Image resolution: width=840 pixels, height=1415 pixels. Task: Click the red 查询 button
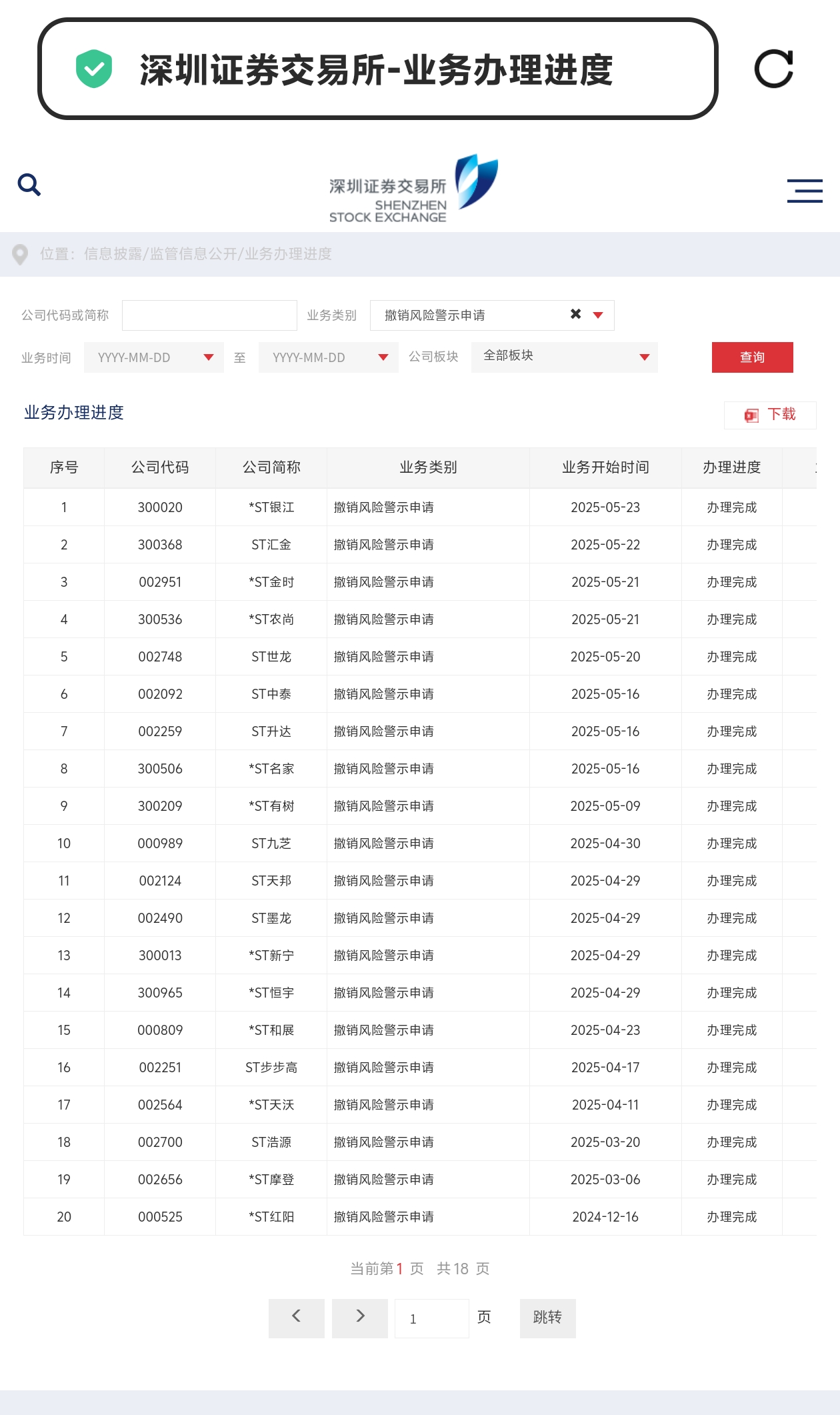[753, 357]
